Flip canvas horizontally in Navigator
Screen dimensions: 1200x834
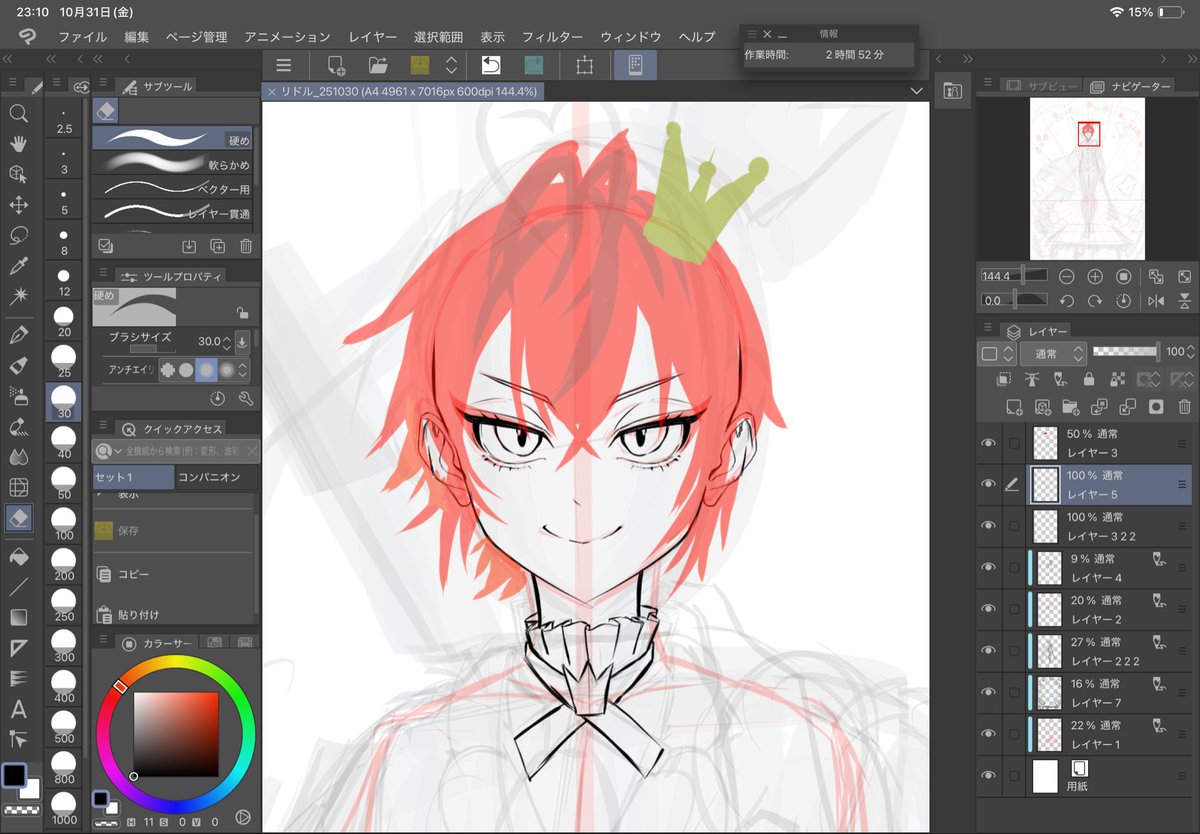coord(1156,300)
